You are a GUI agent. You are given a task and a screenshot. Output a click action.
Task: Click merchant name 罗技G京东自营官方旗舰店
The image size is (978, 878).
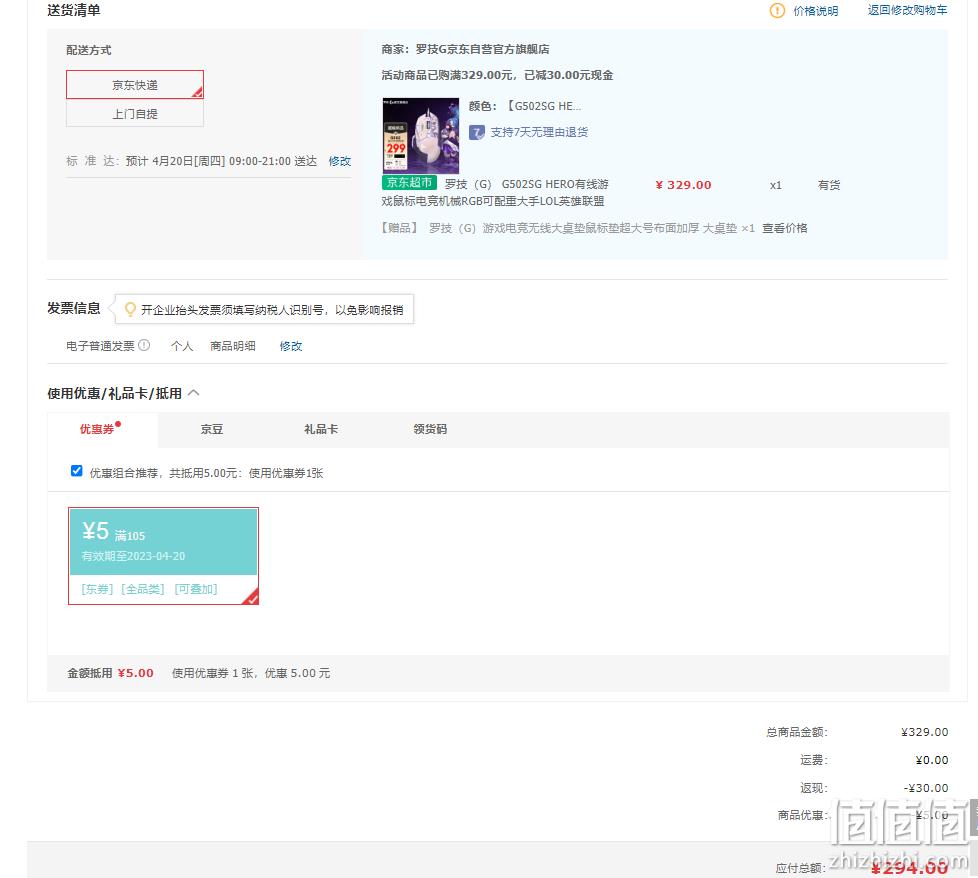tap(482, 49)
